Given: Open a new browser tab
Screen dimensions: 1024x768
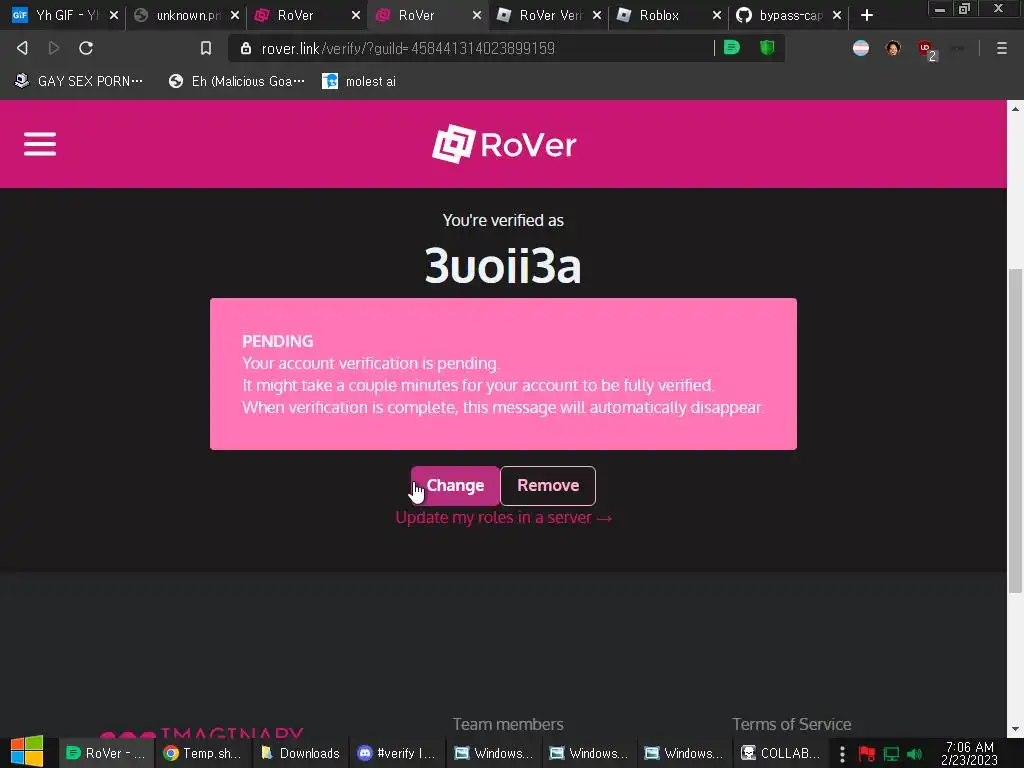Looking at the screenshot, I should click(867, 15).
